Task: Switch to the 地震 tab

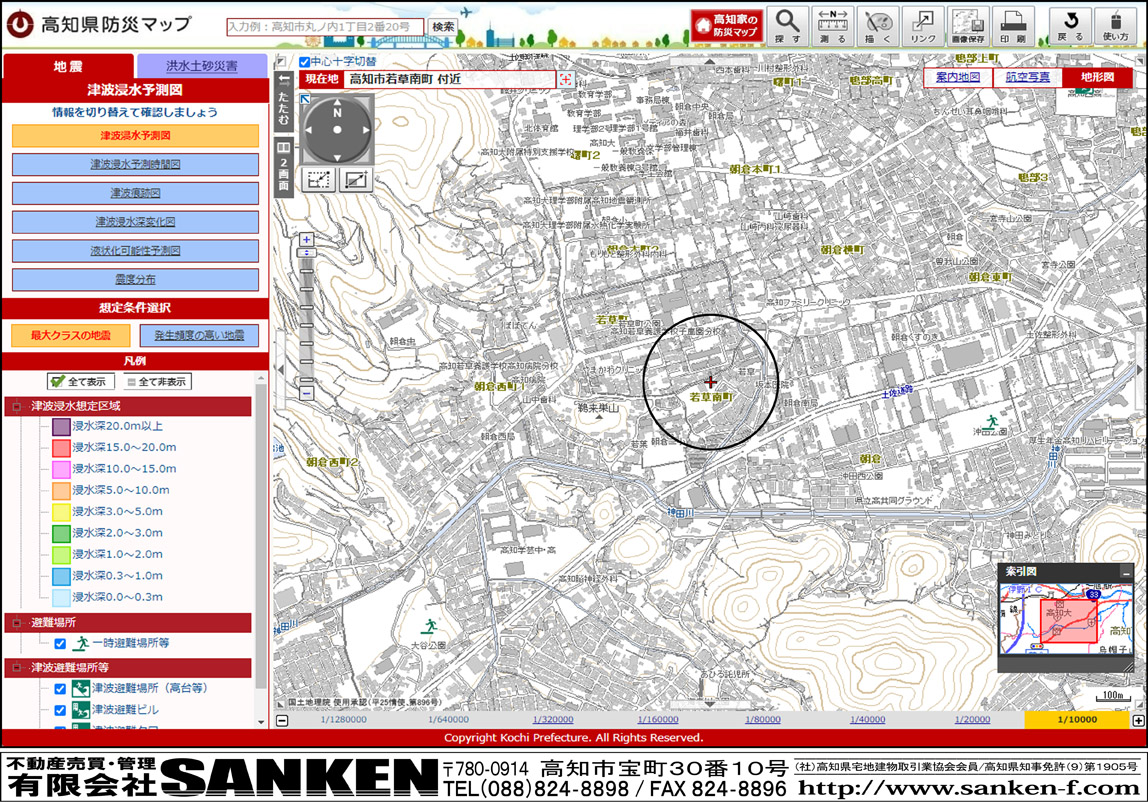Action: 68,67
